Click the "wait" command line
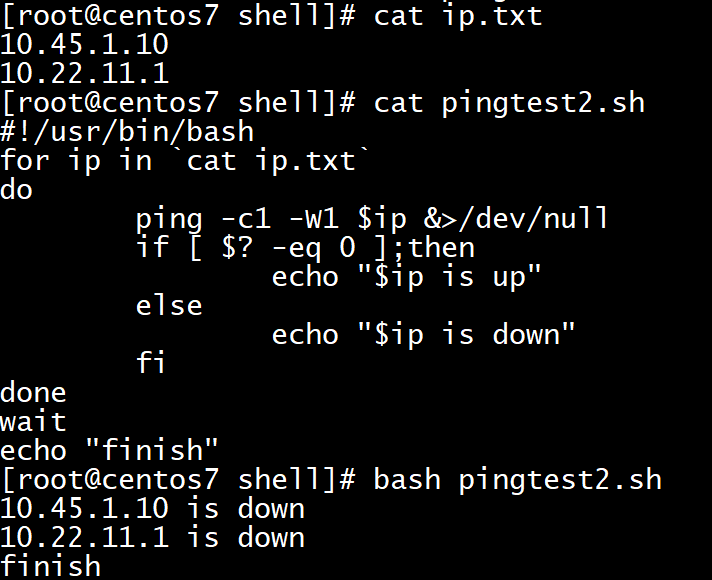Image resolution: width=712 pixels, height=580 pixels. (33, 422)
